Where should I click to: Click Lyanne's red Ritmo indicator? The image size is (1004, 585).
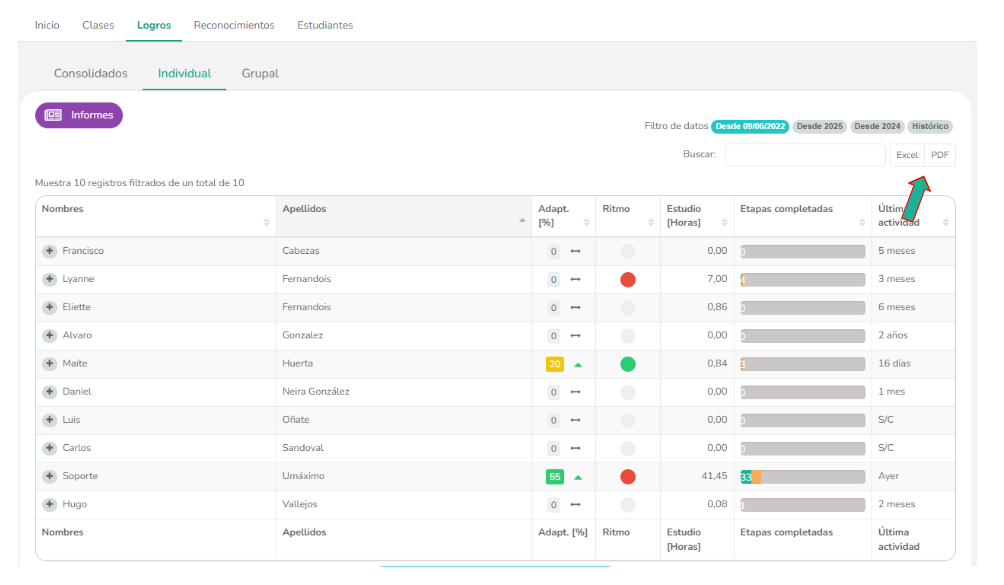click(x=628, y=280)
